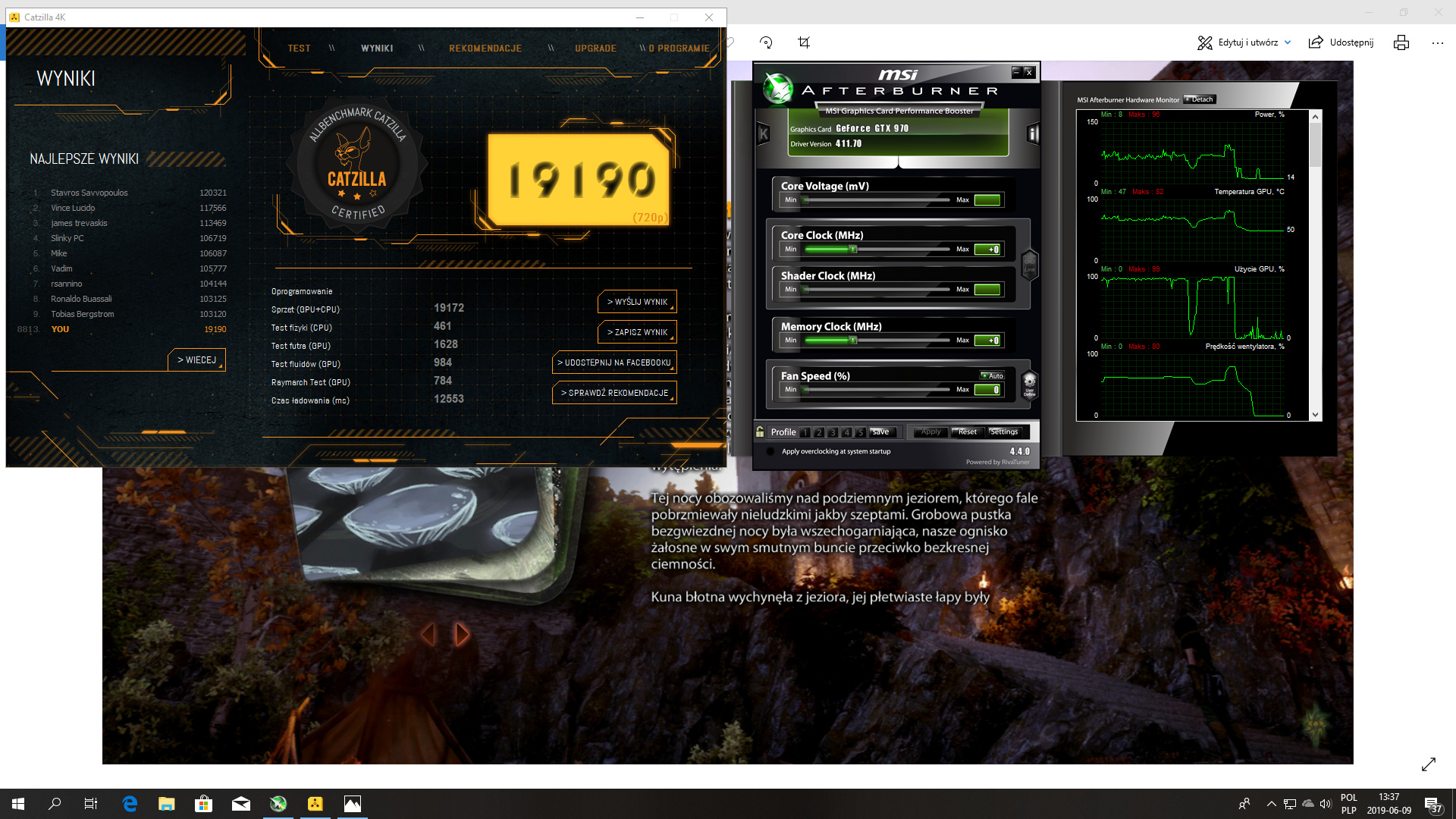Open the Windows Start menu
The width and height of the screenshot is (1456, 819).
point(18,804)
